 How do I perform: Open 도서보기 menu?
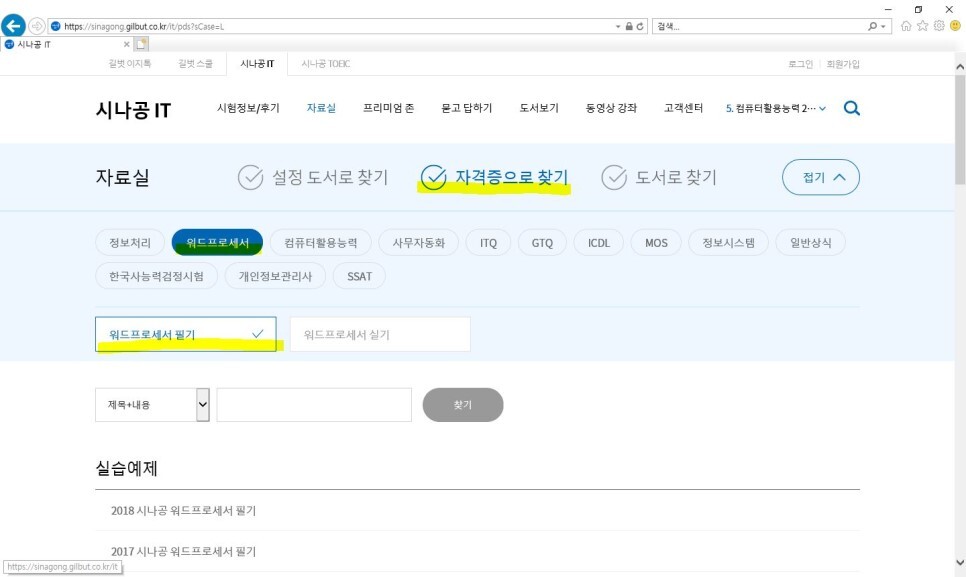tap(539, 108)
